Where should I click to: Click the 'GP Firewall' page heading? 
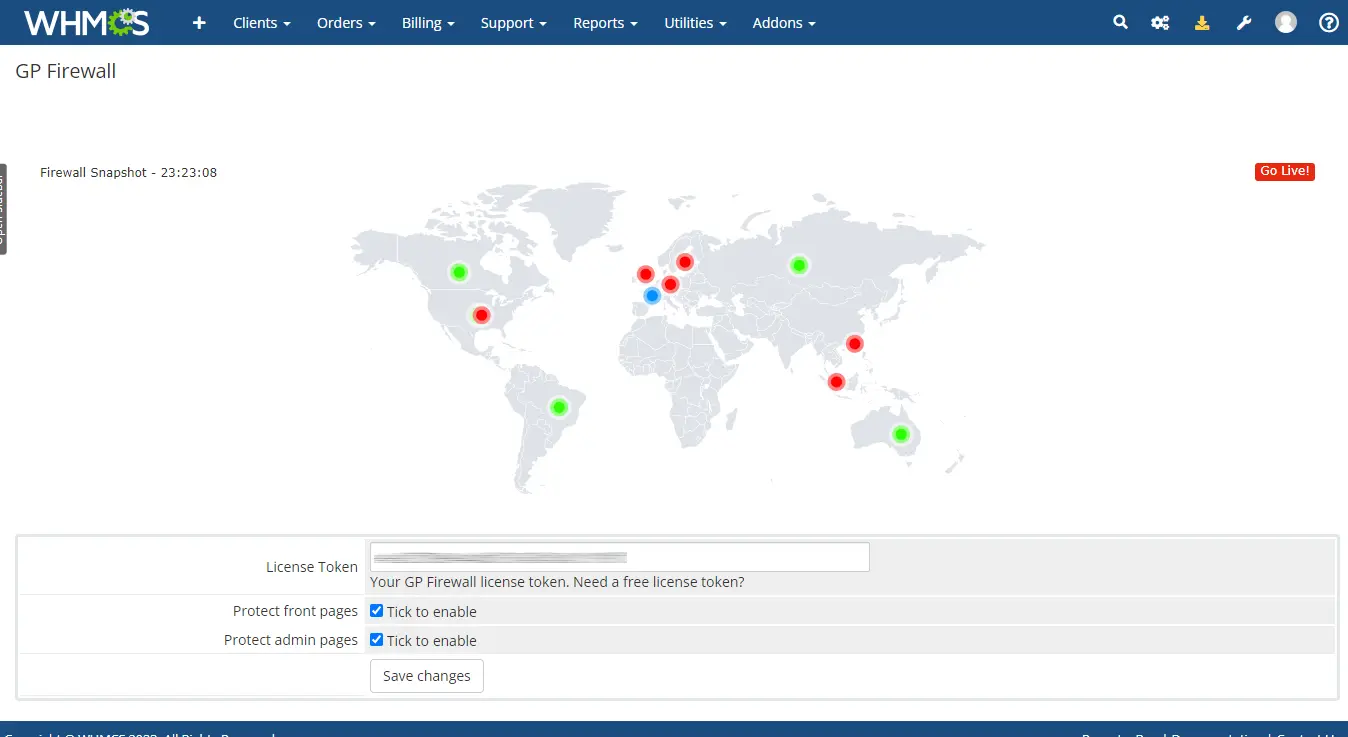[x=66, y=71]
